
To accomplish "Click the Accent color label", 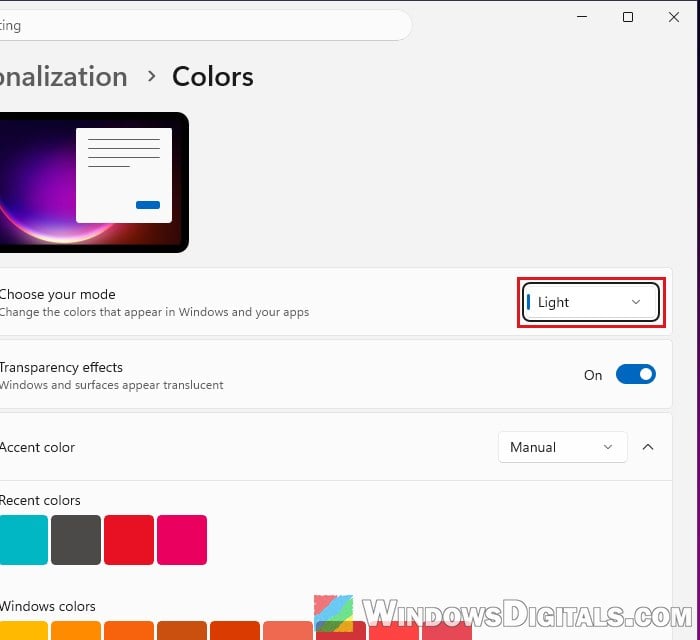I will point(37,447).
